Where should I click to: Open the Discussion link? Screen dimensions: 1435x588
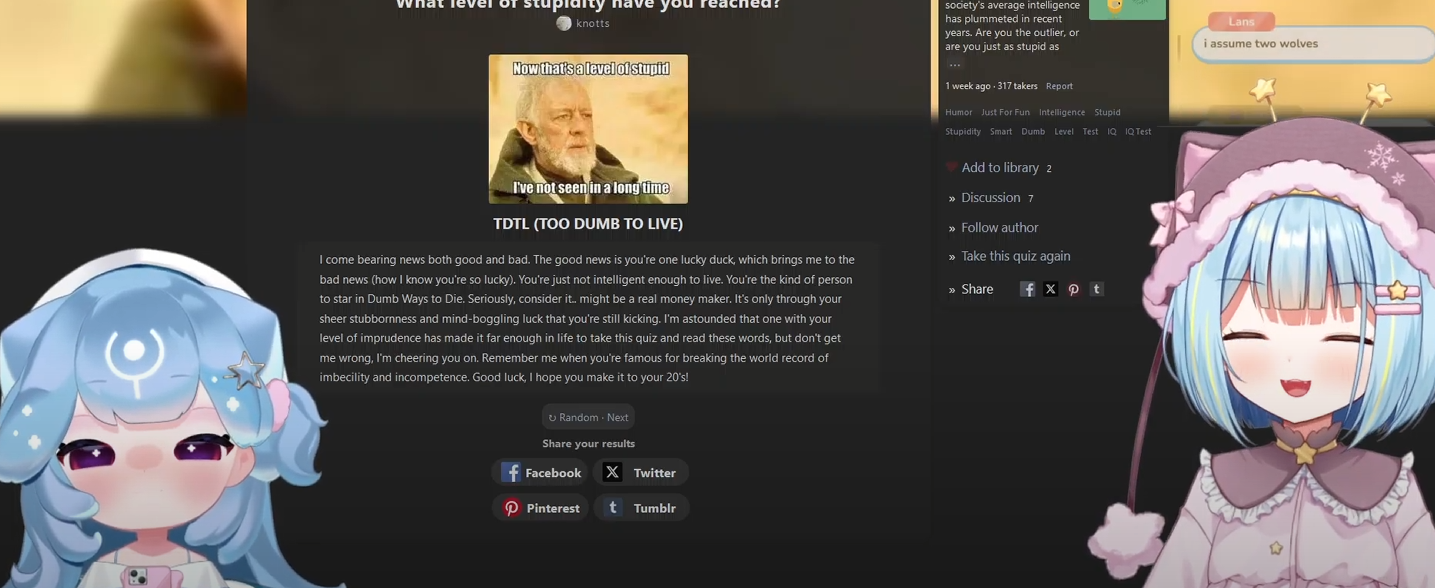coord(990,198)
